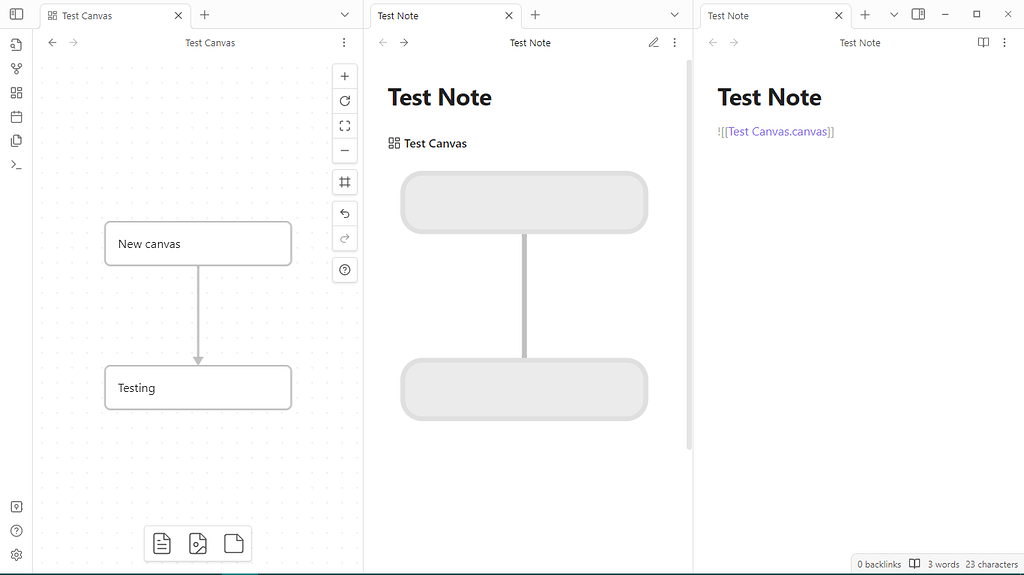The height and width of the screenshot is (575, 1024).
Task: Add a media file to the canvas
Action: (x=198, y=544)
